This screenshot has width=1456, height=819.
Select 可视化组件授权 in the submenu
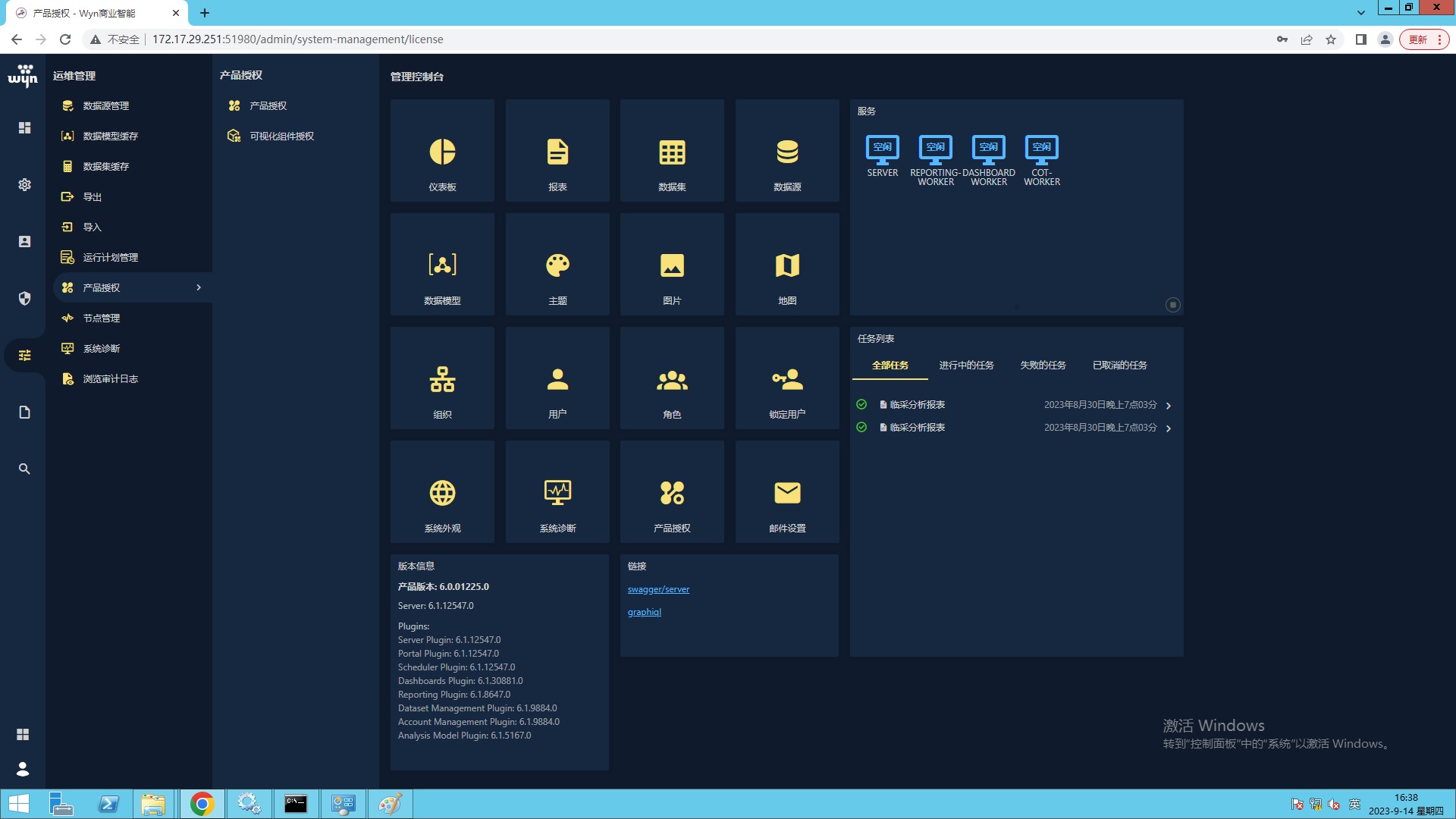coord(281,136)
